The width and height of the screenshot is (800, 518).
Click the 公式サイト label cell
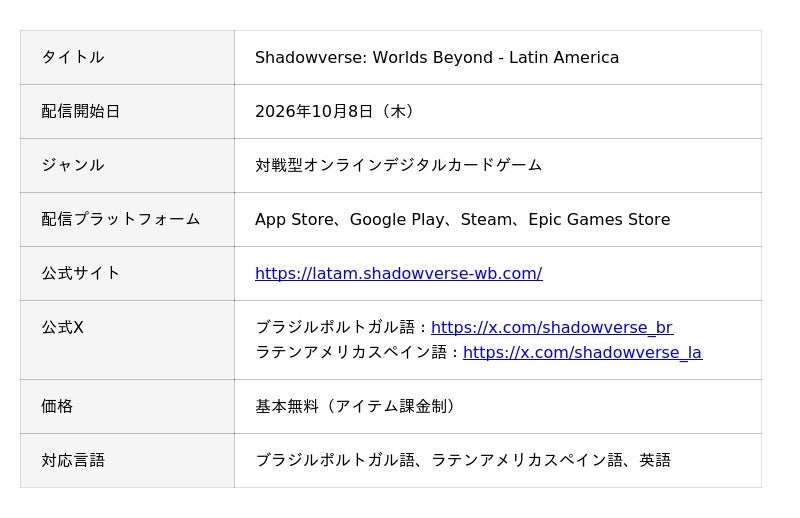tap(128, 274)
